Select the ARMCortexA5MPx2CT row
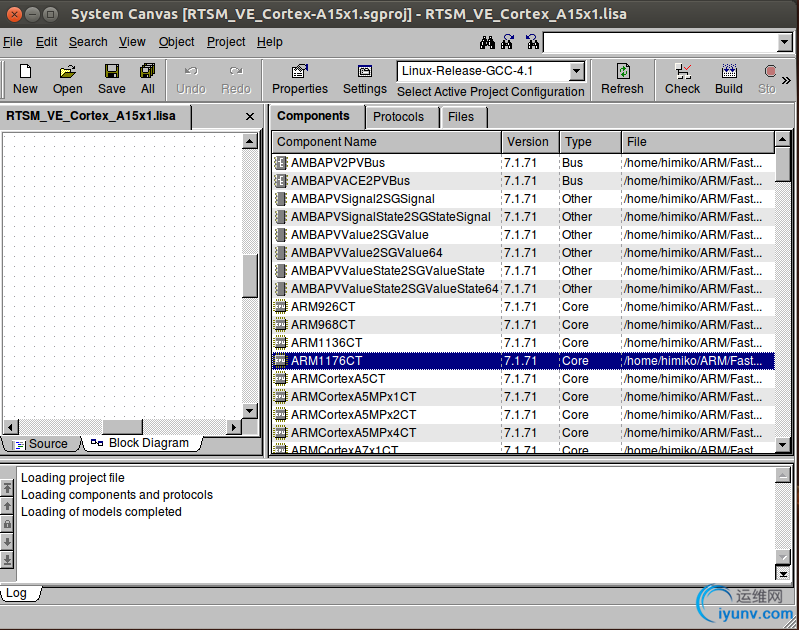Screen dimensions: 799x630 click(x=523, y=415)
